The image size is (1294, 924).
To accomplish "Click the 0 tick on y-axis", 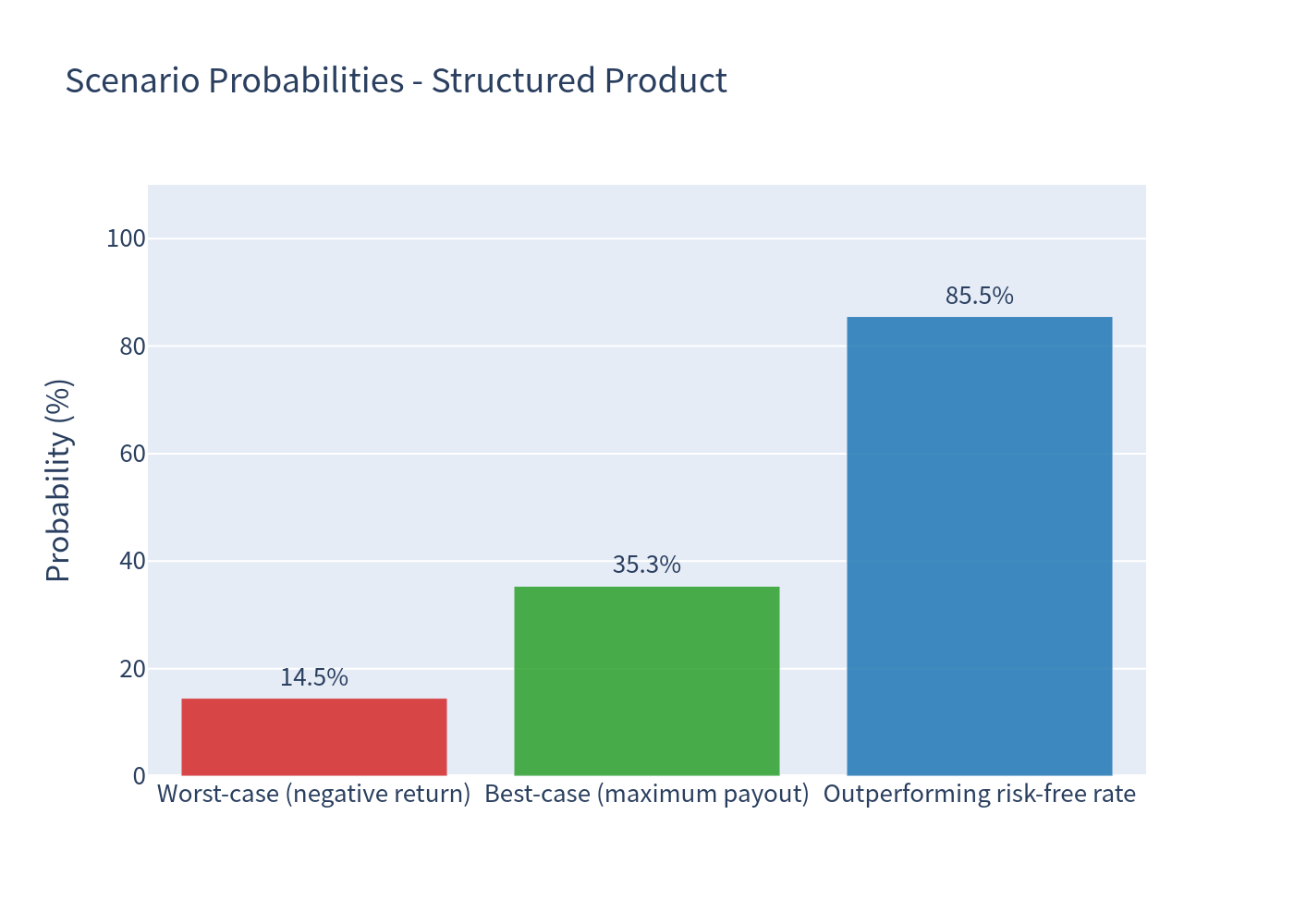I will 140,776.
